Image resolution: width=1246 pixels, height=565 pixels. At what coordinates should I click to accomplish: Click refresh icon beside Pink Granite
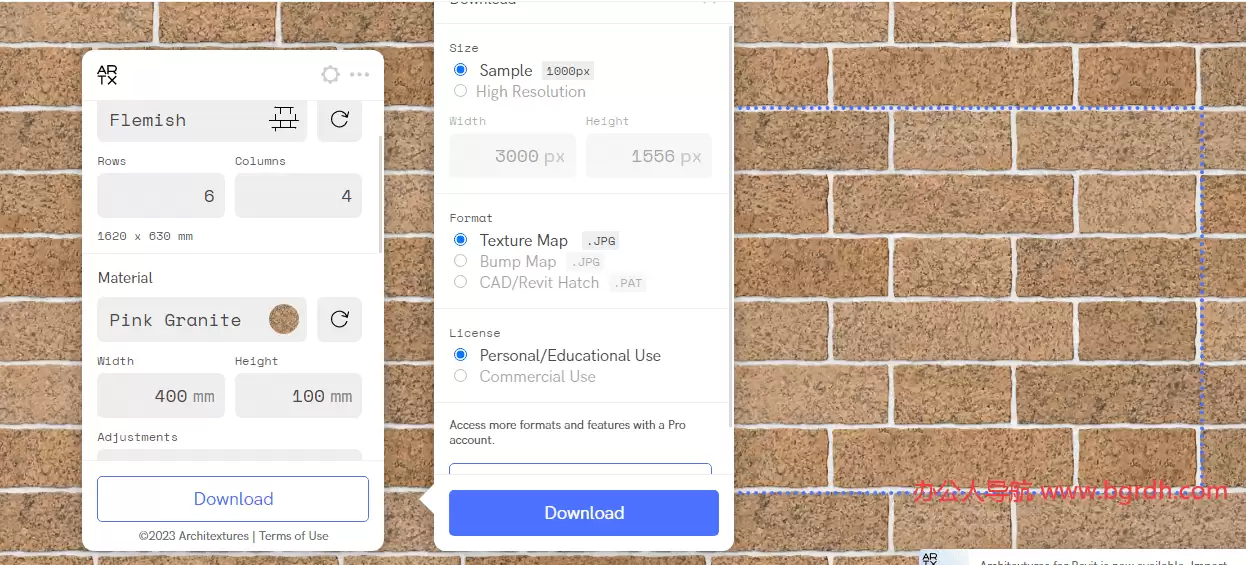point(340,320)
